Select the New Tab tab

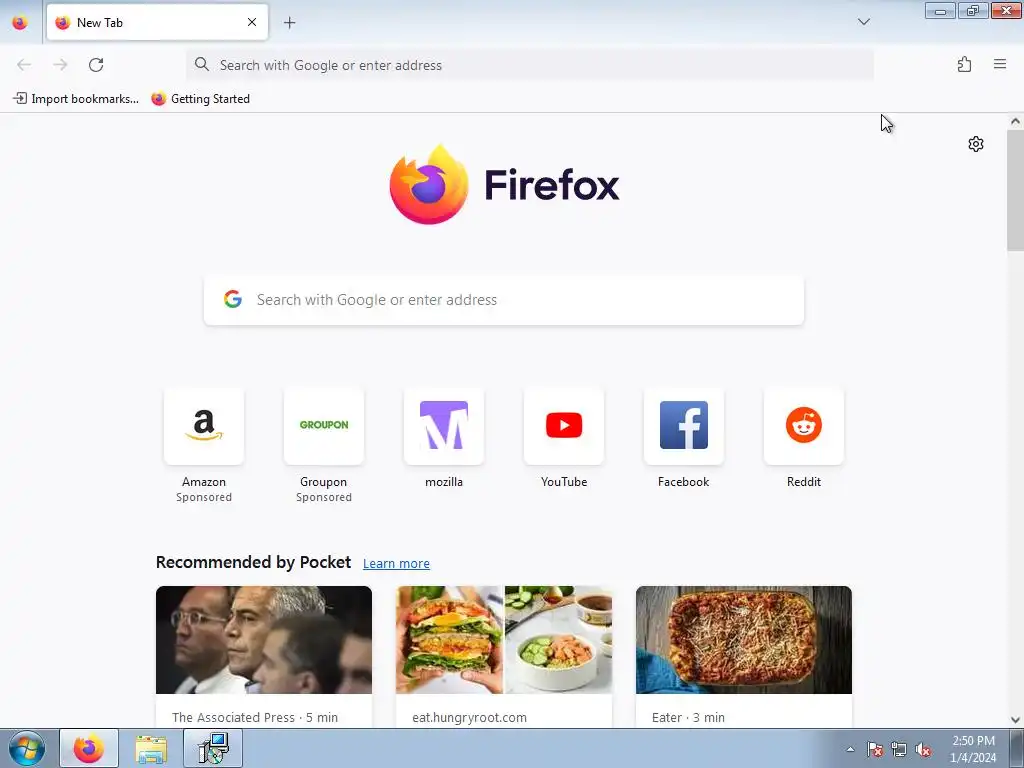click(157, 22)
